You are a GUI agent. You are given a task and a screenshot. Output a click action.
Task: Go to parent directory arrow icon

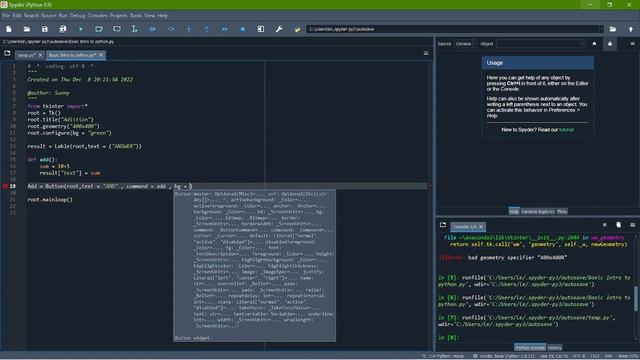(631, 29)
